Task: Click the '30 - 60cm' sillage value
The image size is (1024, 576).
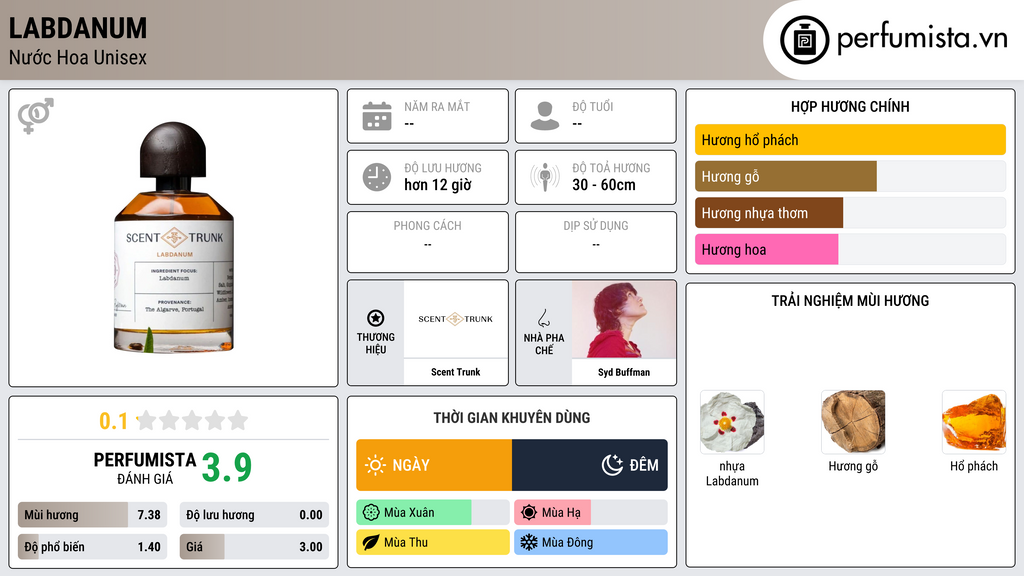Action: tap(604, 185)
